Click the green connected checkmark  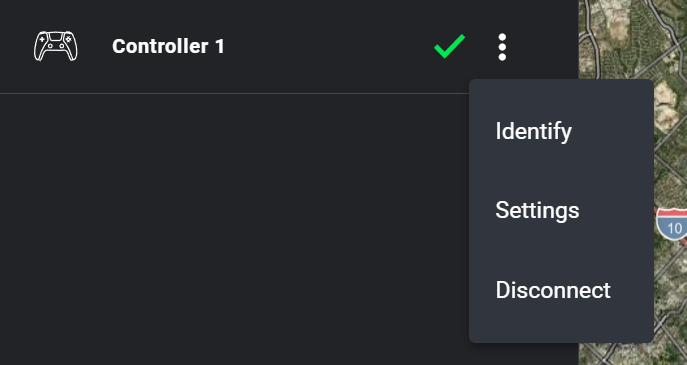(x=450, y=46)
